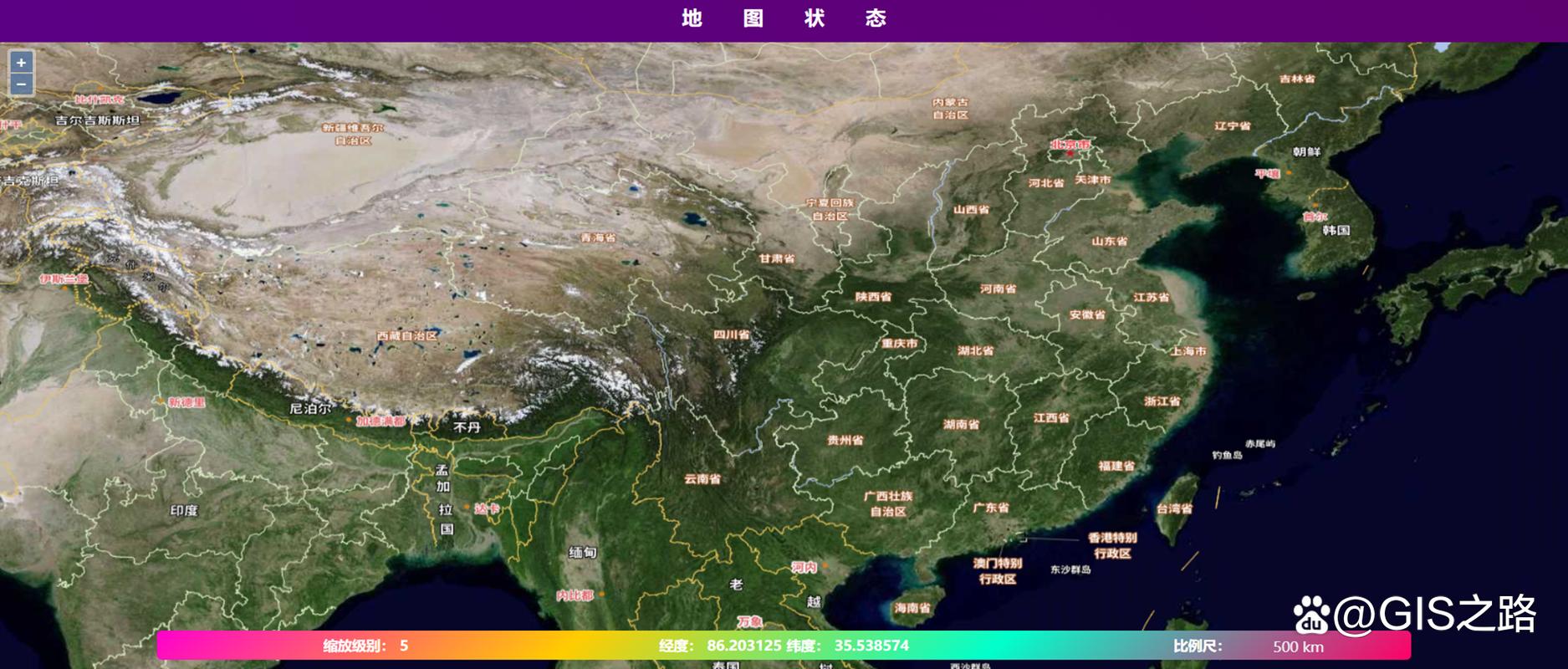Click the 西藏自治区 map label
1568x669 pixels.
(x=406, y=335)
